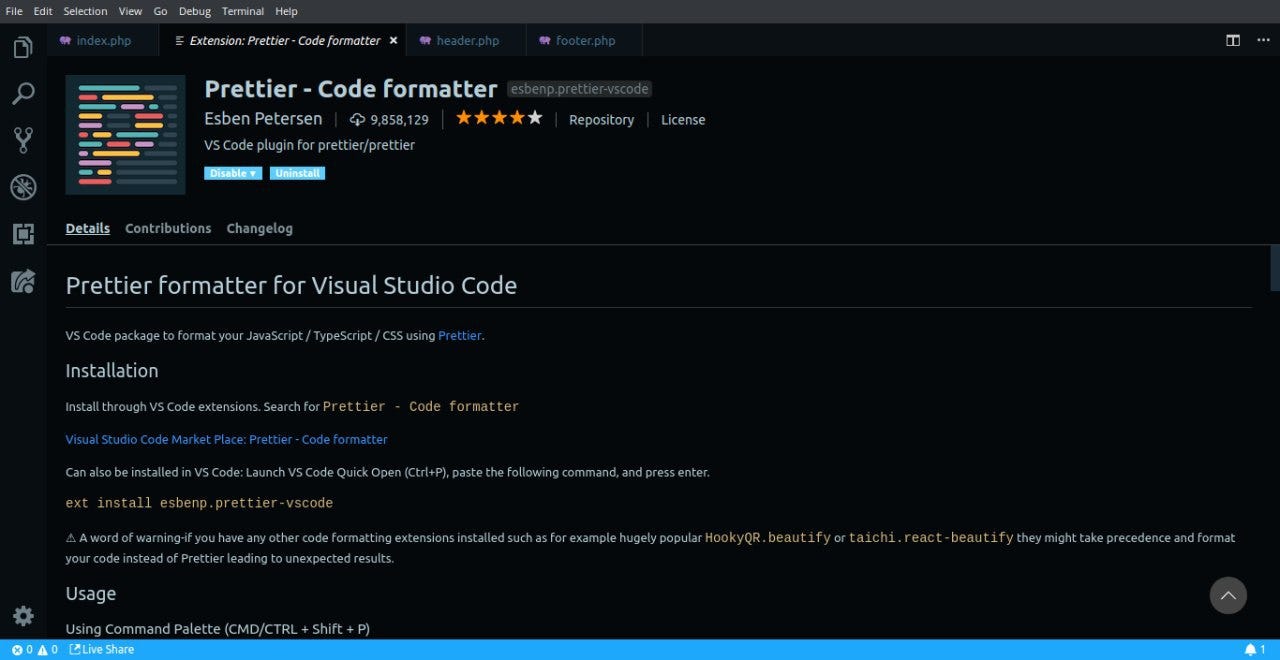Open the More Actions ellipsis menu
1280x660 pixels.
coord(1263,40)
